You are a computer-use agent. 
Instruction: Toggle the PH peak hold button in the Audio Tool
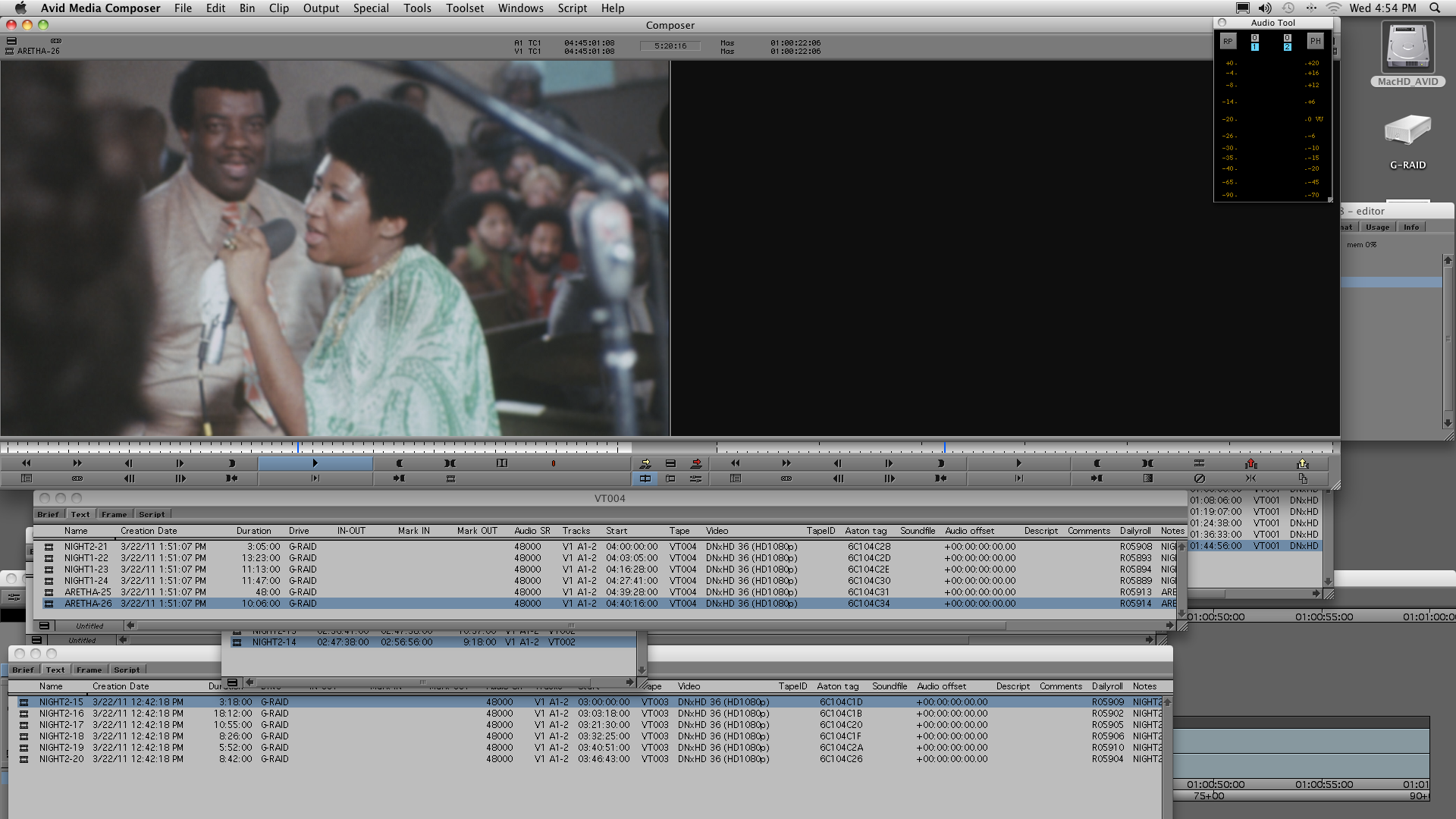[1315, 42]
